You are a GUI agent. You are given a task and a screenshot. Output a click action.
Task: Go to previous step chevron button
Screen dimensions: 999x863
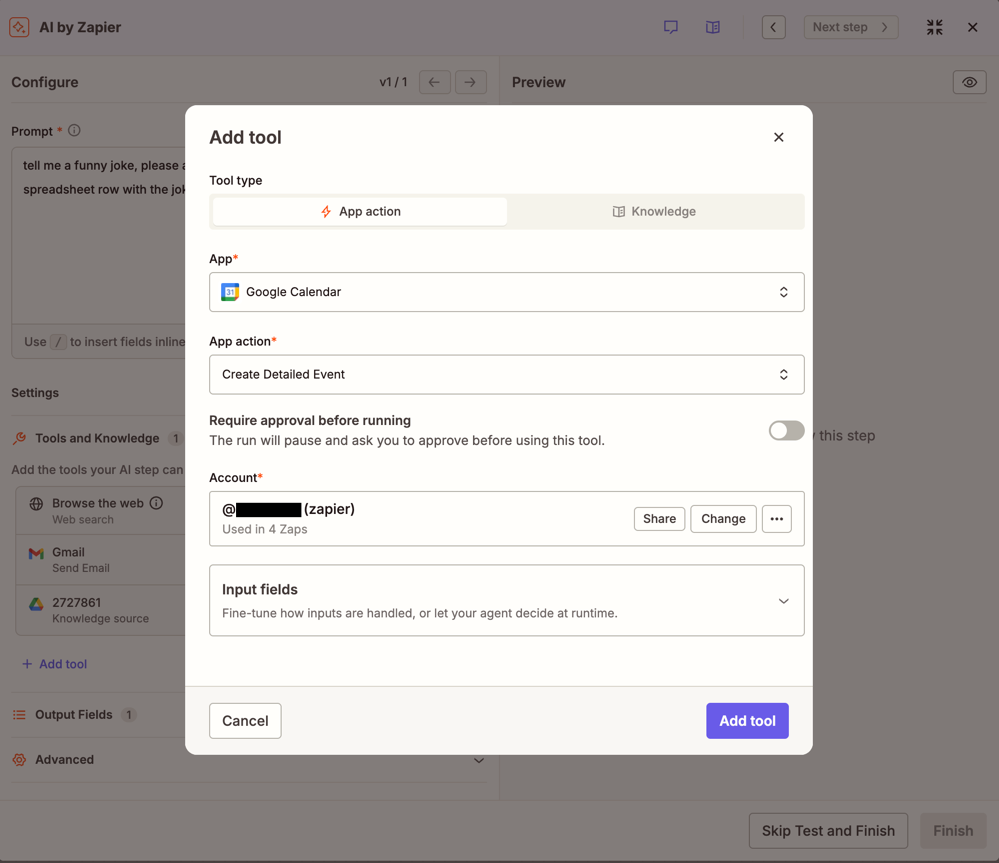tap(773, 27)
